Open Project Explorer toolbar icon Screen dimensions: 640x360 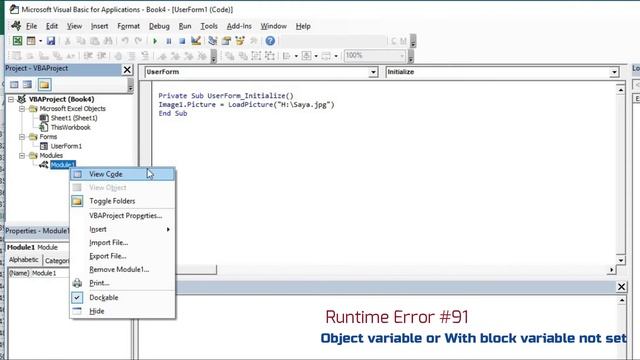point(213,41)
